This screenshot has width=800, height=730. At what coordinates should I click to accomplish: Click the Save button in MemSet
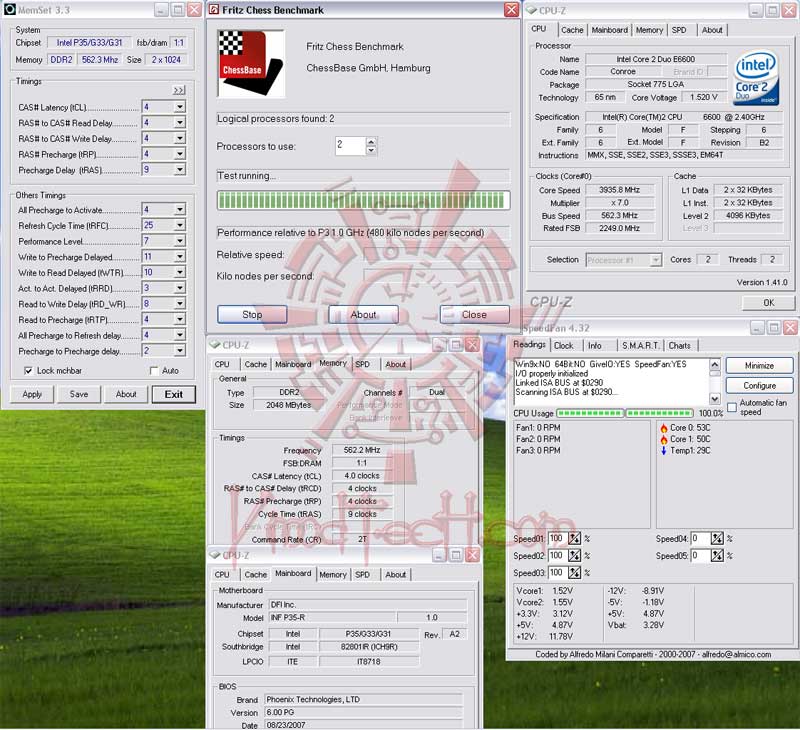point(79,394)
